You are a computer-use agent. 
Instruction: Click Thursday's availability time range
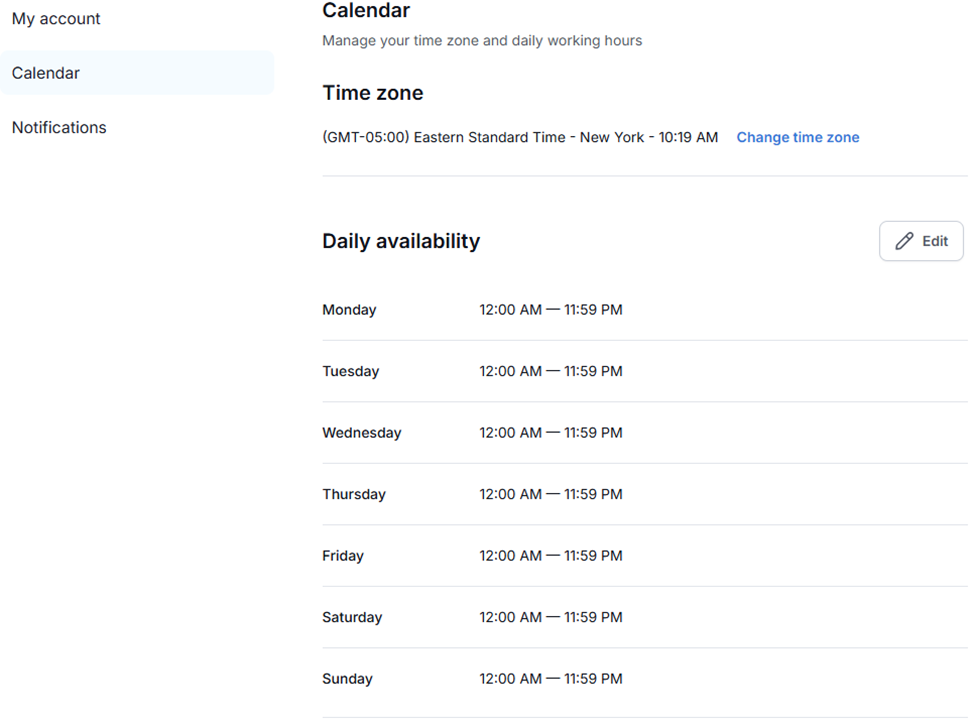[550, 495]
